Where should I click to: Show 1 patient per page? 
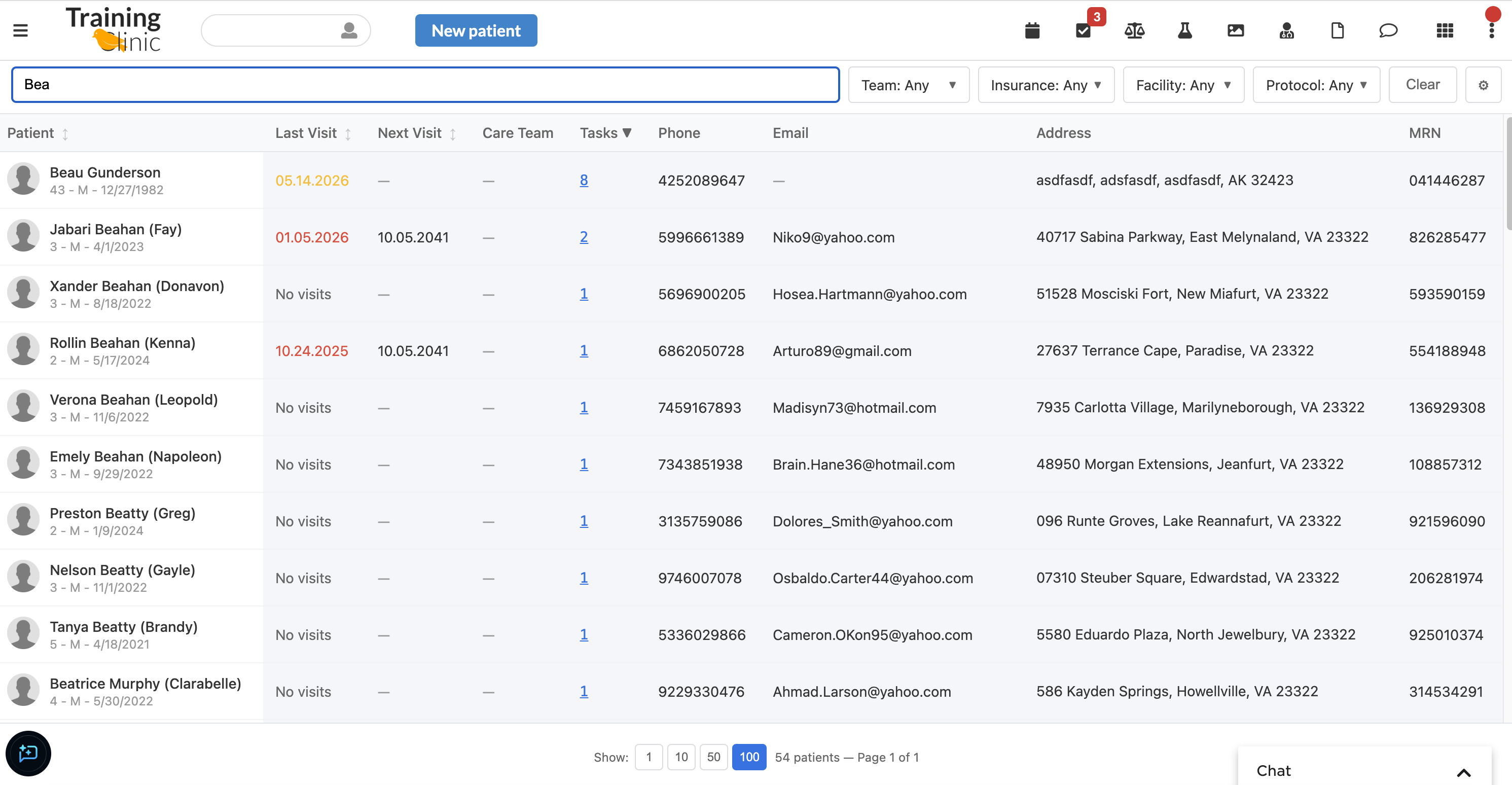tap(648, 757)
